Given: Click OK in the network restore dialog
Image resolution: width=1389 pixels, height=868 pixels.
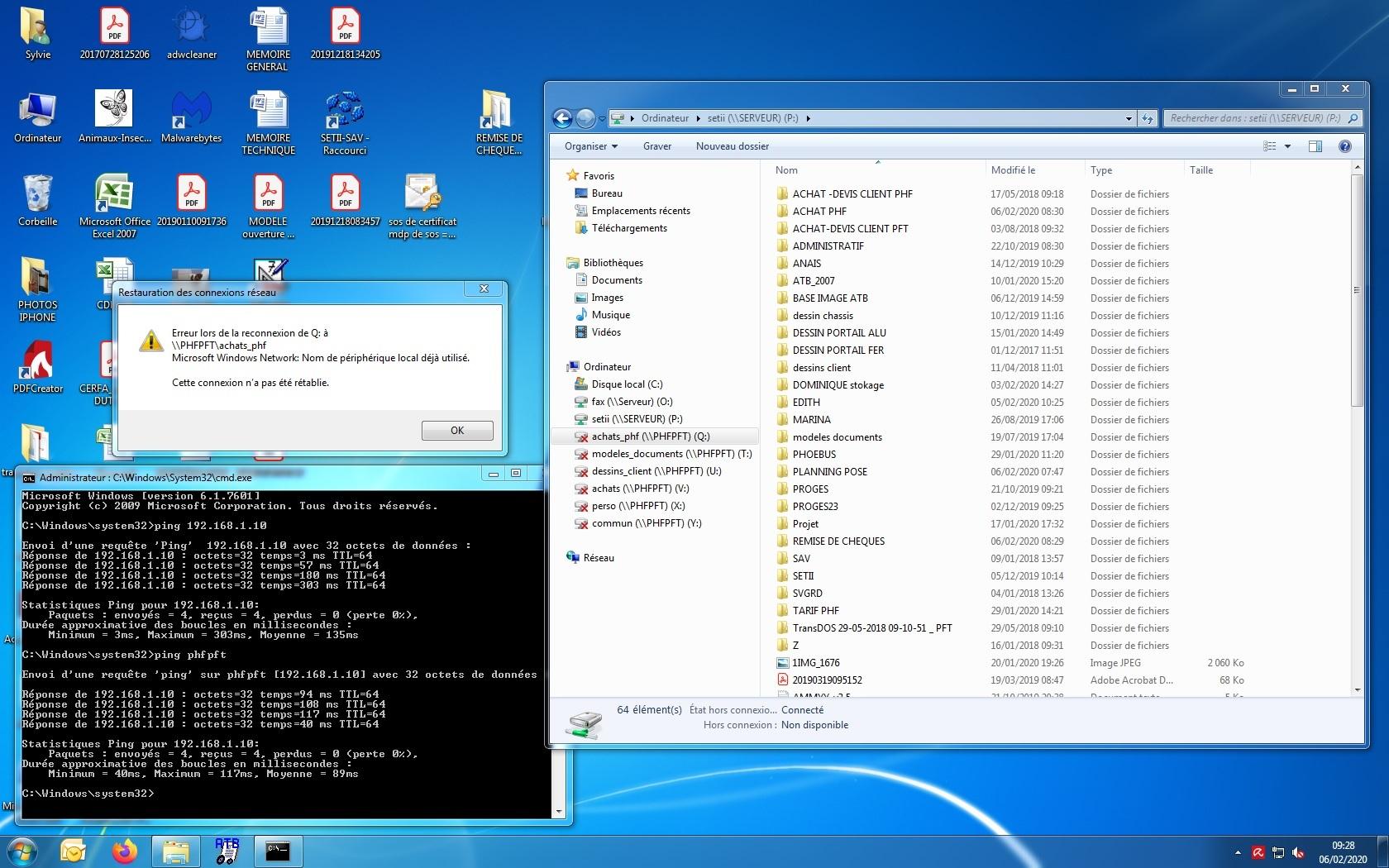Looking at the screenshot, I should pos(457,431).
